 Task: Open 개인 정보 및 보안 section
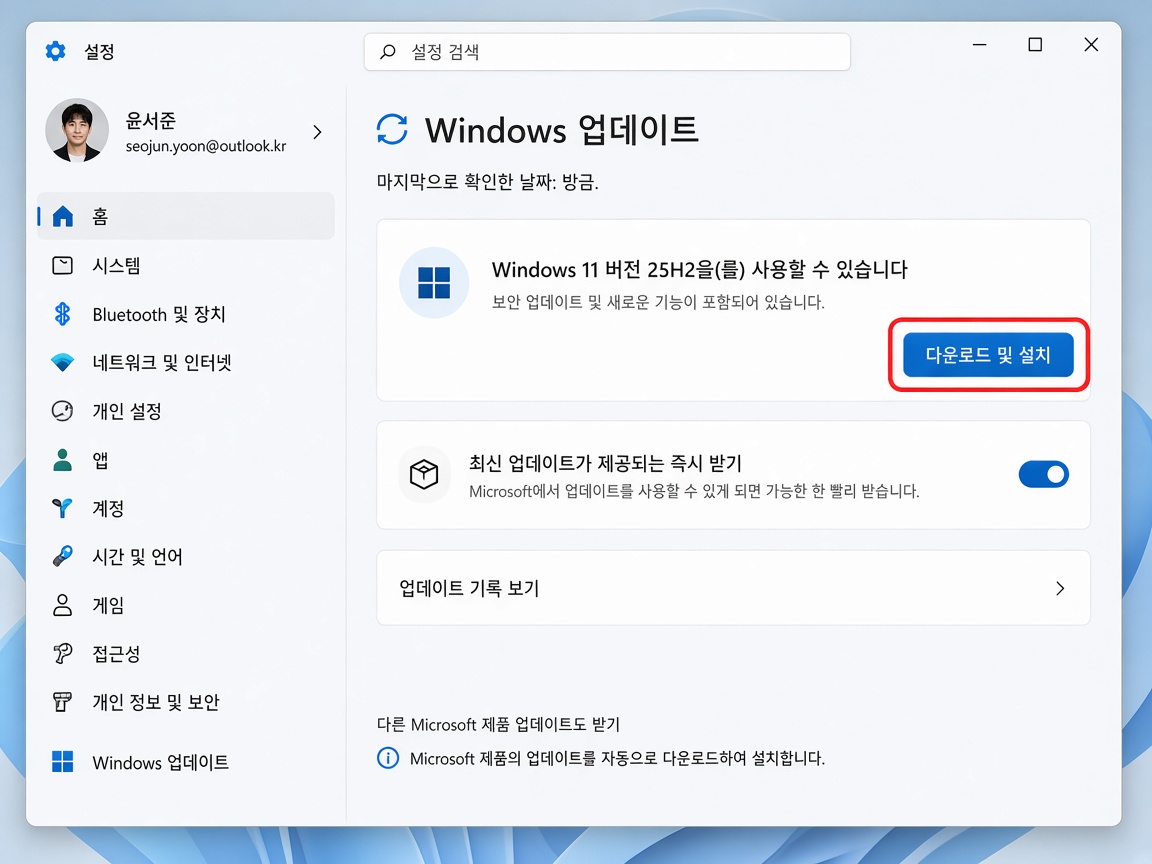coord(186,702)
